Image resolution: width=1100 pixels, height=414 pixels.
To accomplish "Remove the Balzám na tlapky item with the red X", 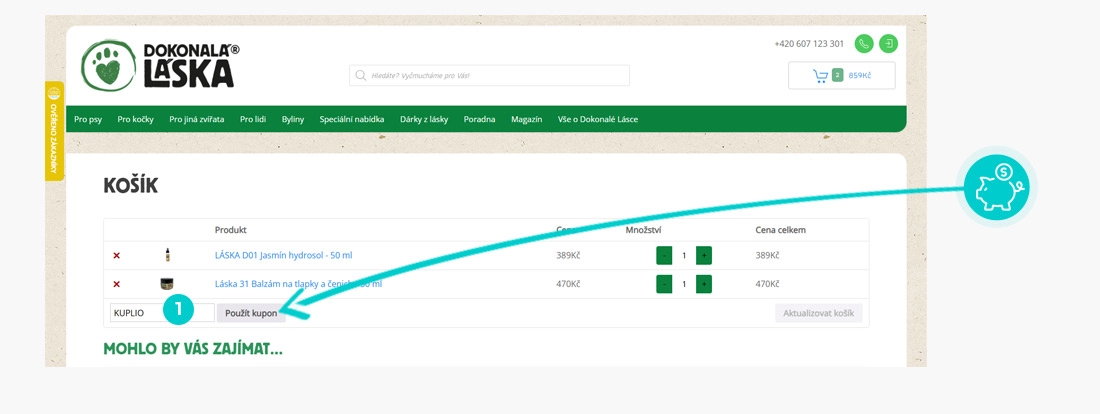I will (116, 284).
